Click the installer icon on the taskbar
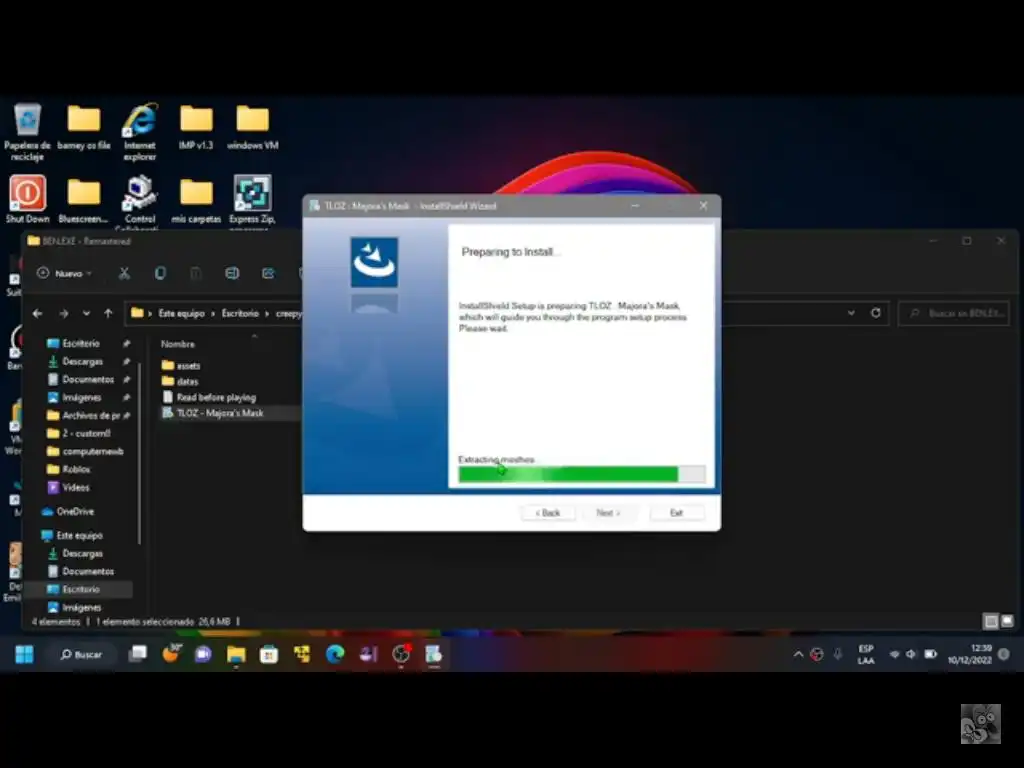Image resolution: width=1024 pixels, height=768 pixels. (x=434, y=654)
